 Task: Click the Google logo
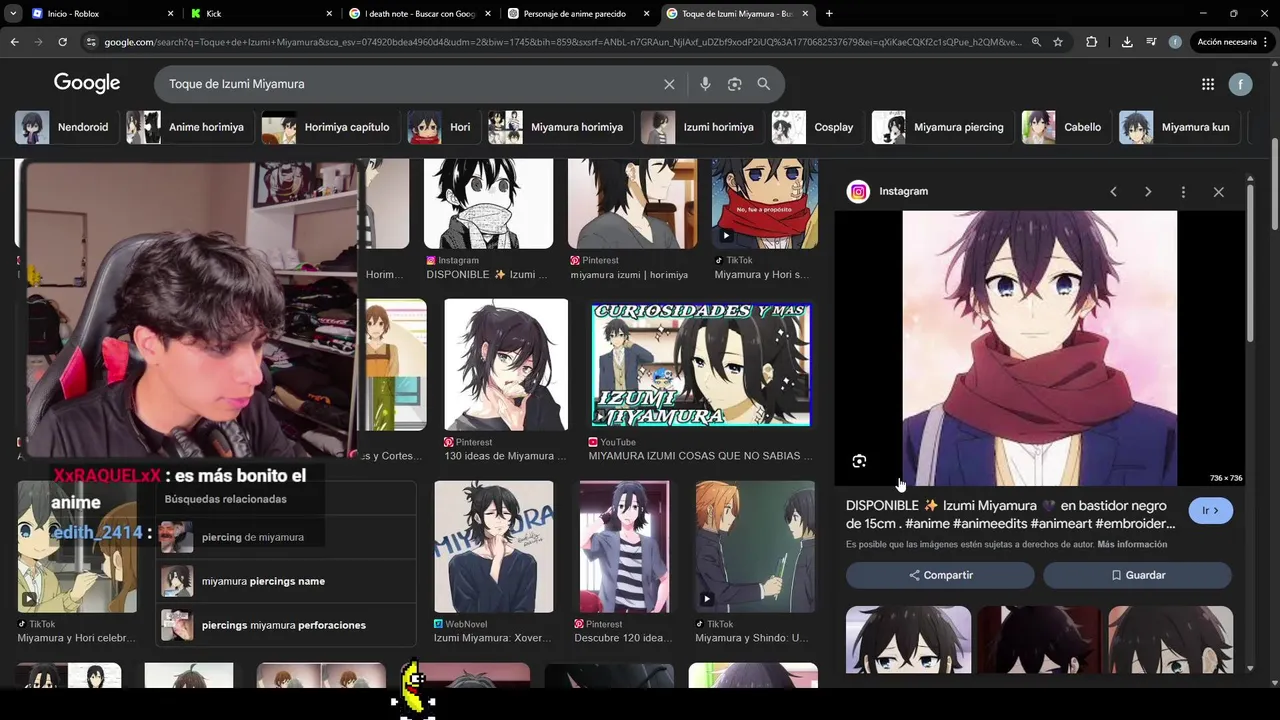click(87, 83)
